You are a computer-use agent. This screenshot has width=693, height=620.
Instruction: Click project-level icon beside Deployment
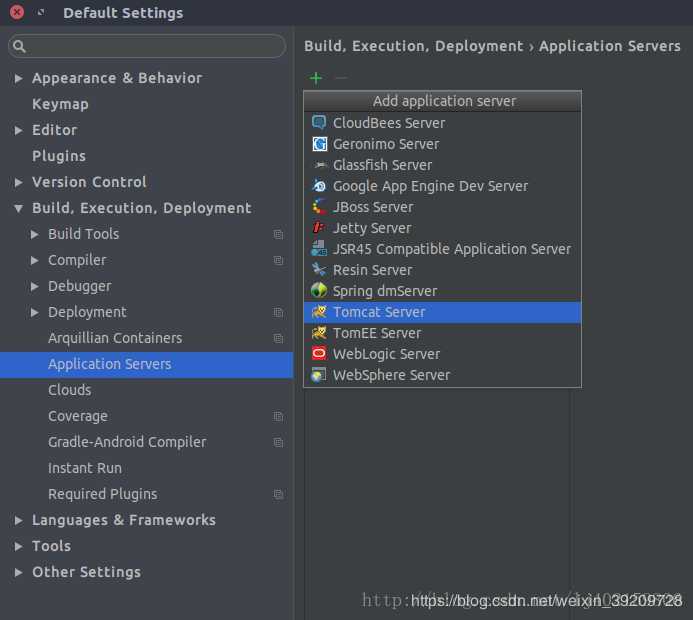pos(278,312)
